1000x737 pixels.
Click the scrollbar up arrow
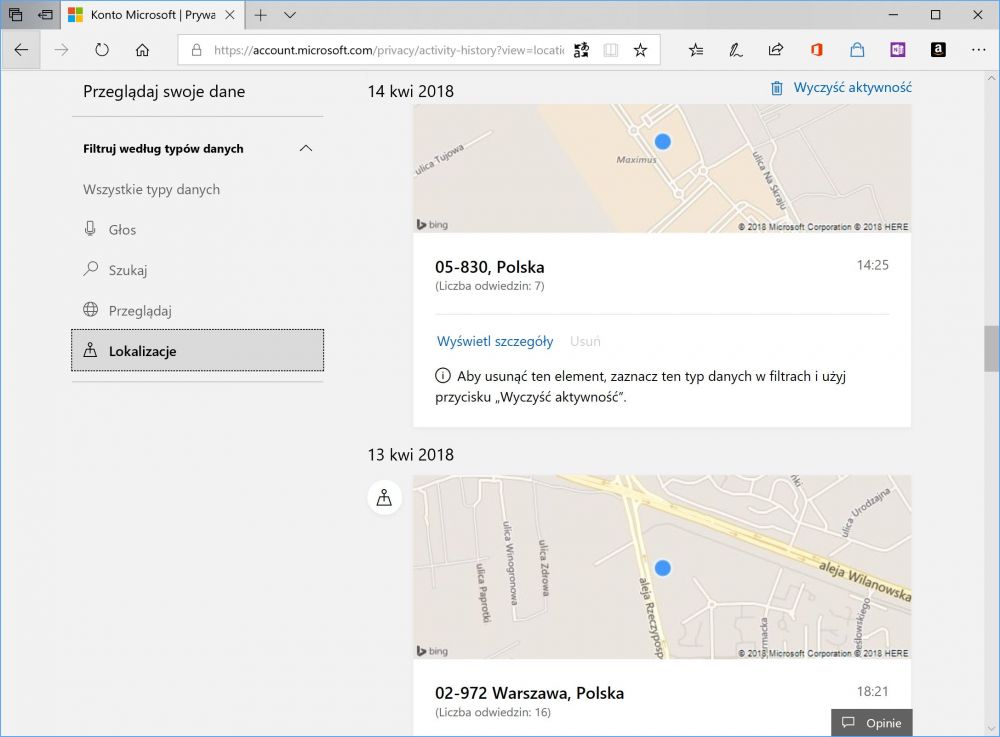(x=992, y=78)
